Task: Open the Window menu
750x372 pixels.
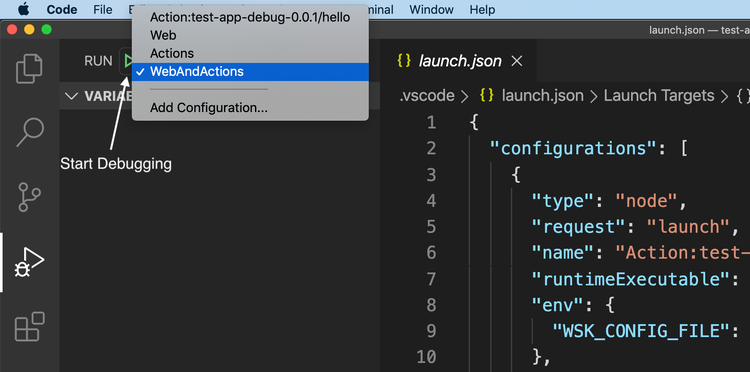Action: pyautogui.click(x=431, y=10)
